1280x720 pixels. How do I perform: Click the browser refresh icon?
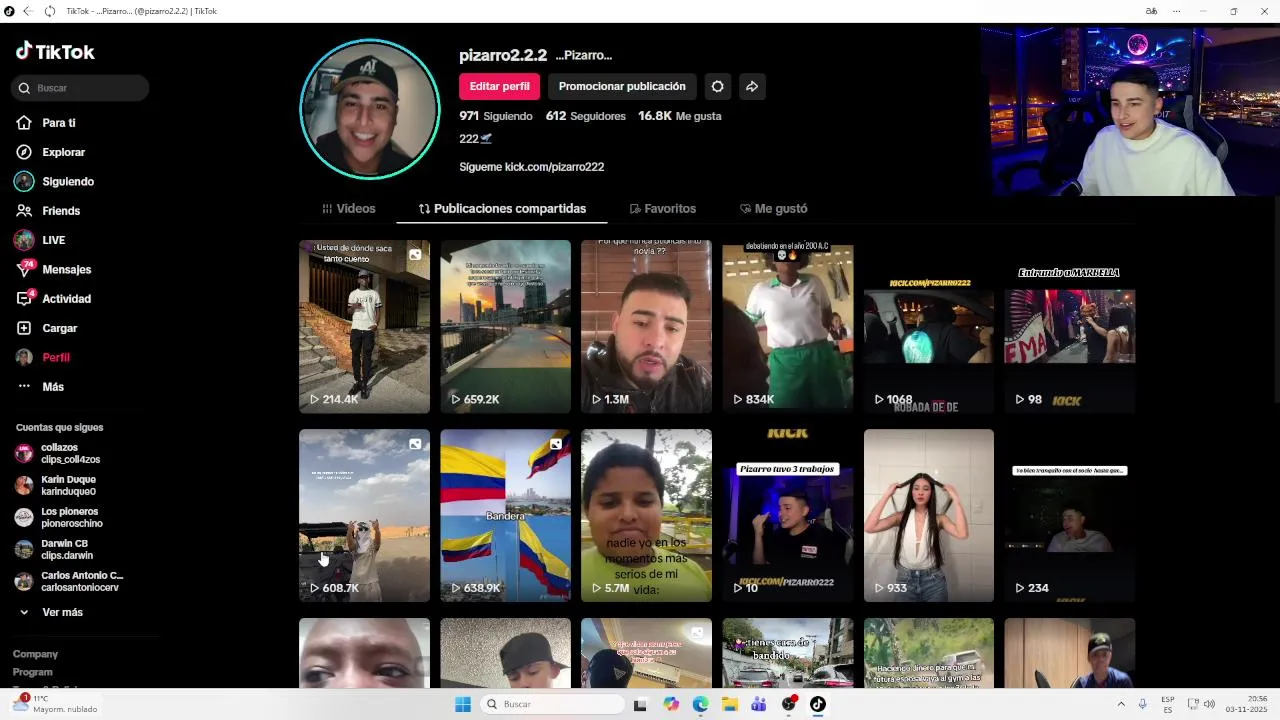point(49,11)
